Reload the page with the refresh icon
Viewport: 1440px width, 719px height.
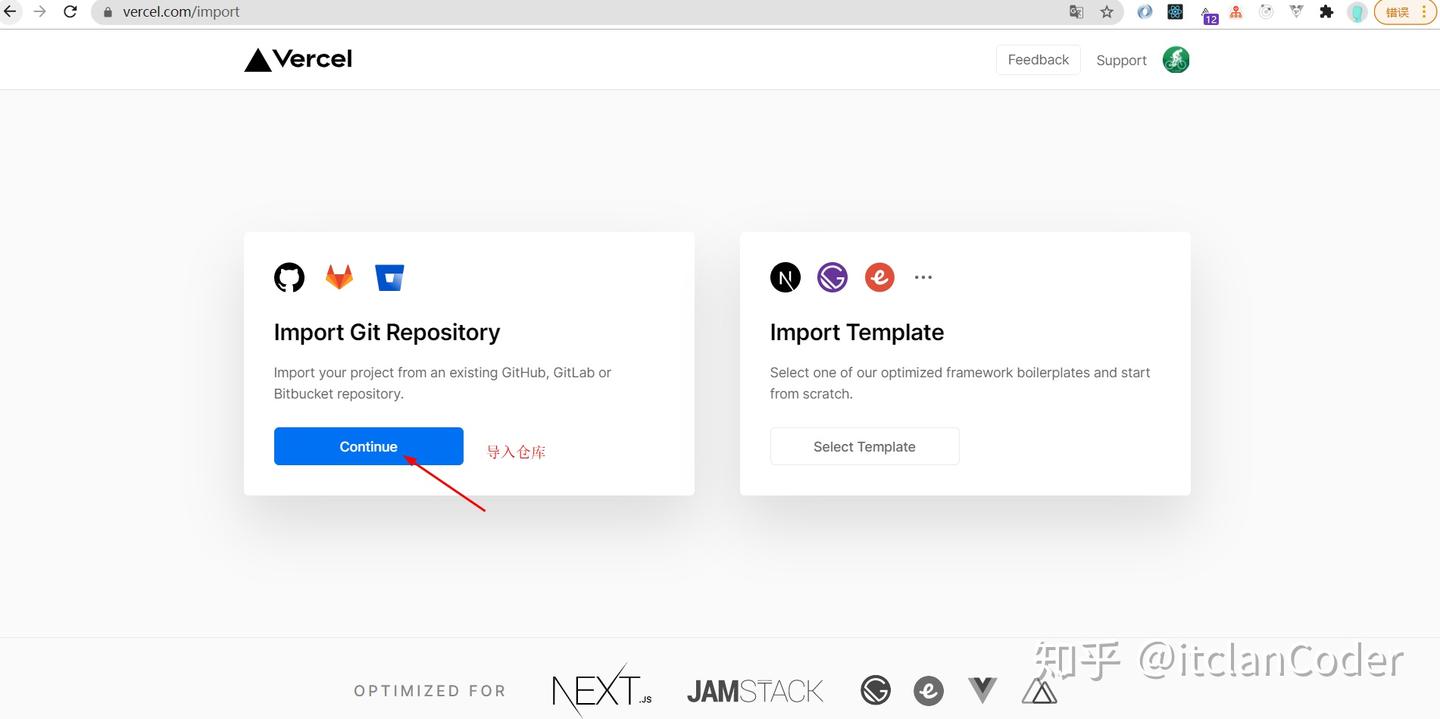click(x=70, y=12)
